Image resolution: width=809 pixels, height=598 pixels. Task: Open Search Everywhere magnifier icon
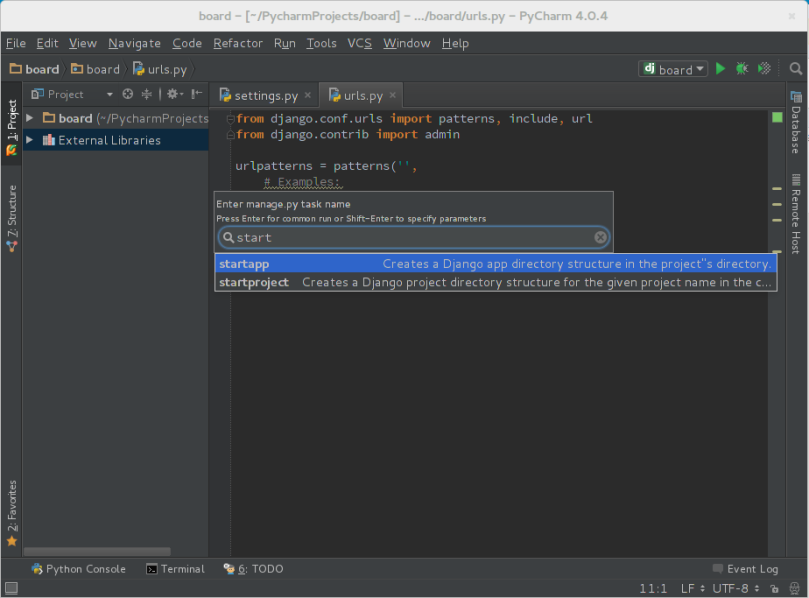796,69
